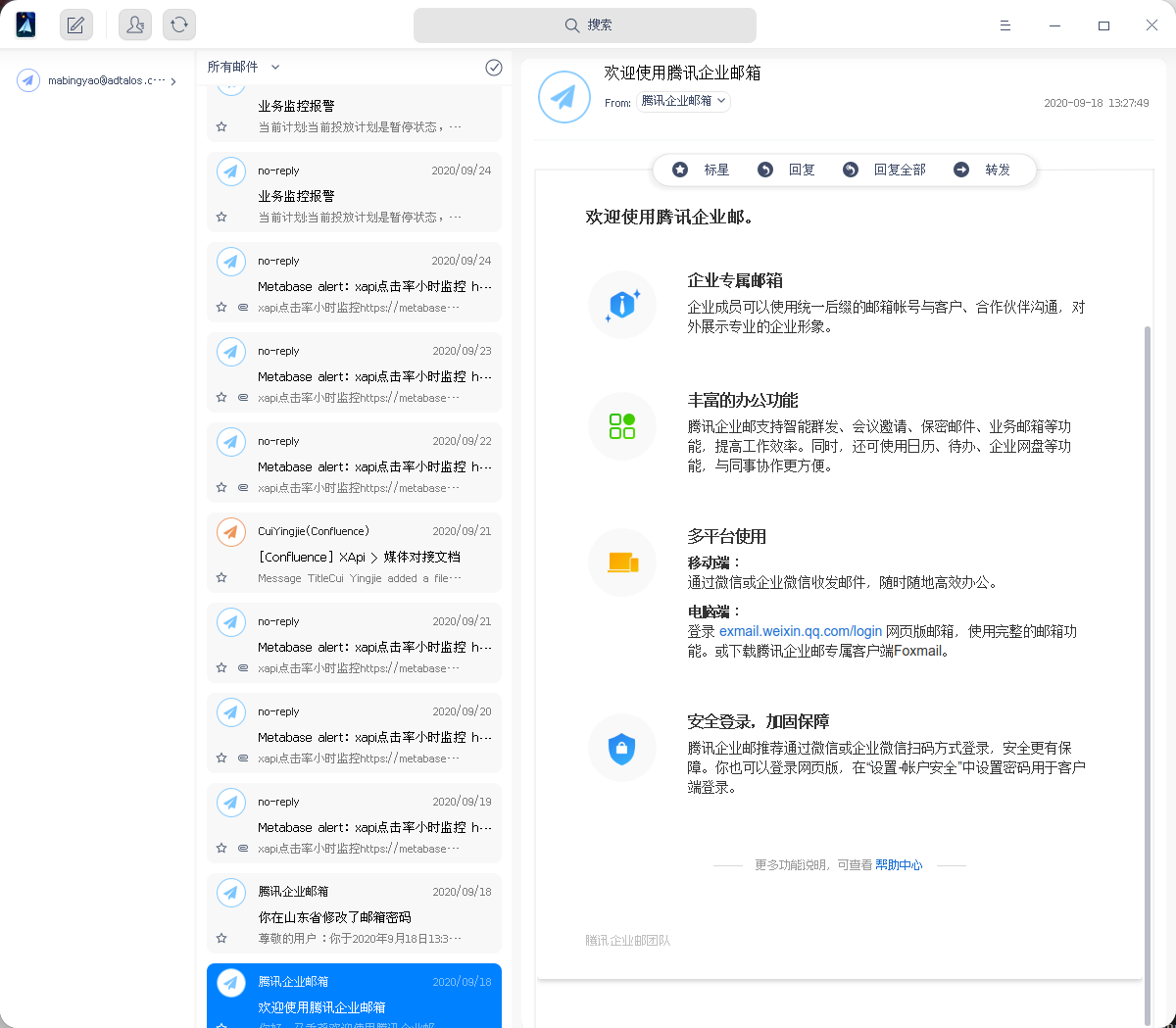Open the 2020/09/23 Metabase alert email

pos(354,372)
